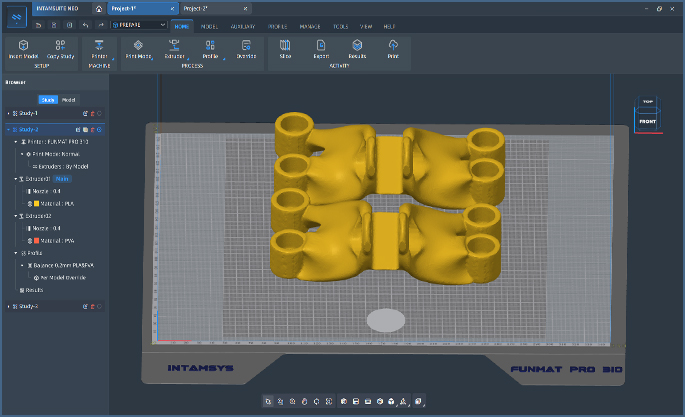
Task: Switch Browser panel to Model view
Action: point(68,100)
